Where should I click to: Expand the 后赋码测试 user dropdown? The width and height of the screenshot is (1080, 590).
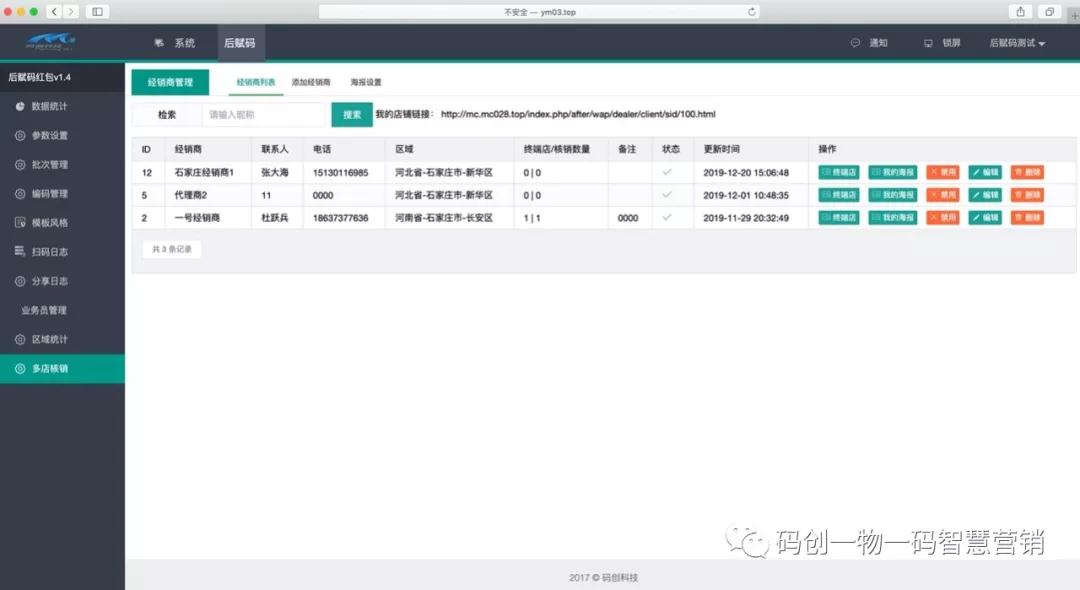[1017, 43]
